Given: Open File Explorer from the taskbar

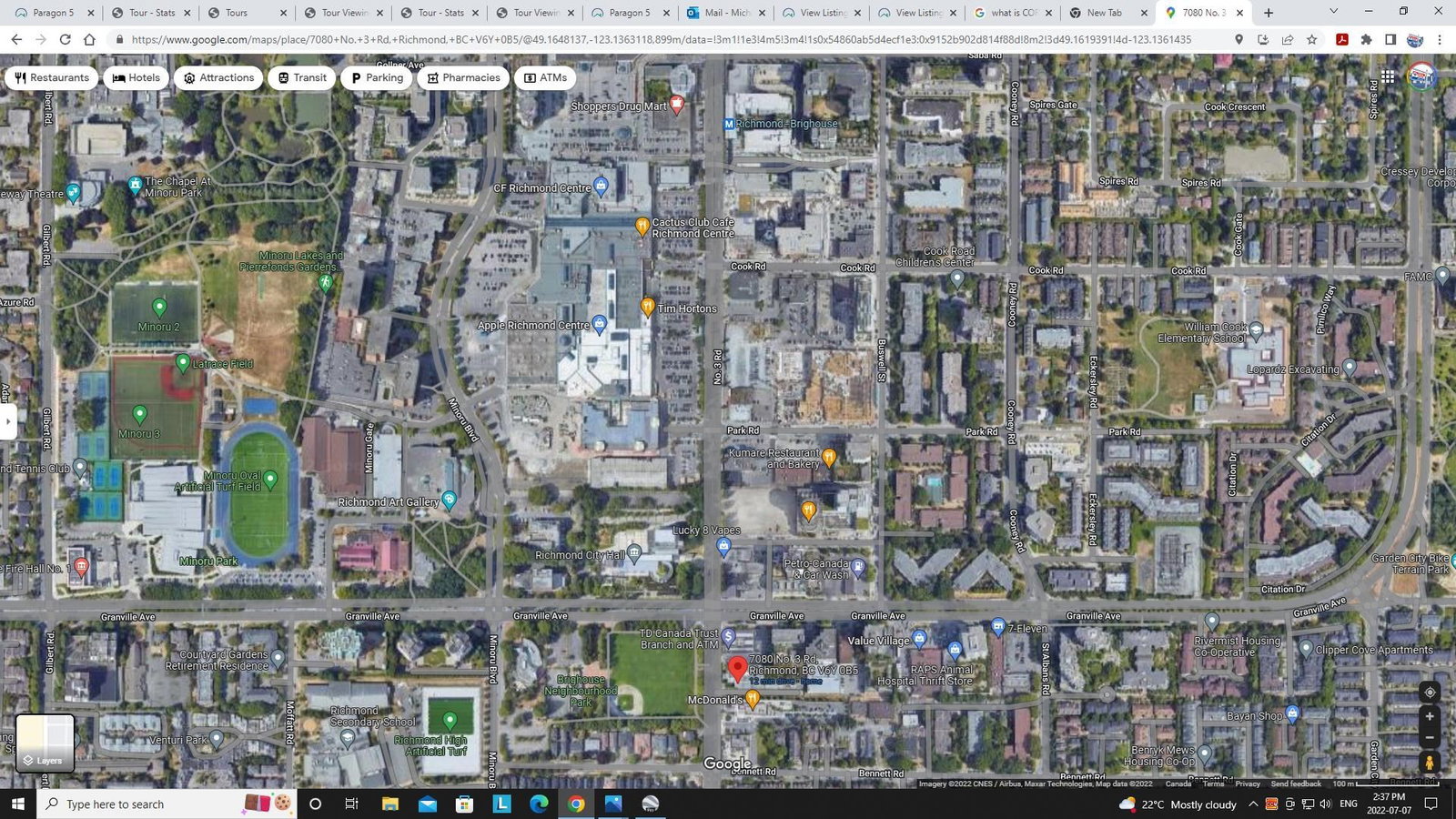Looking at the screenshot, I should tap(389, 804).
